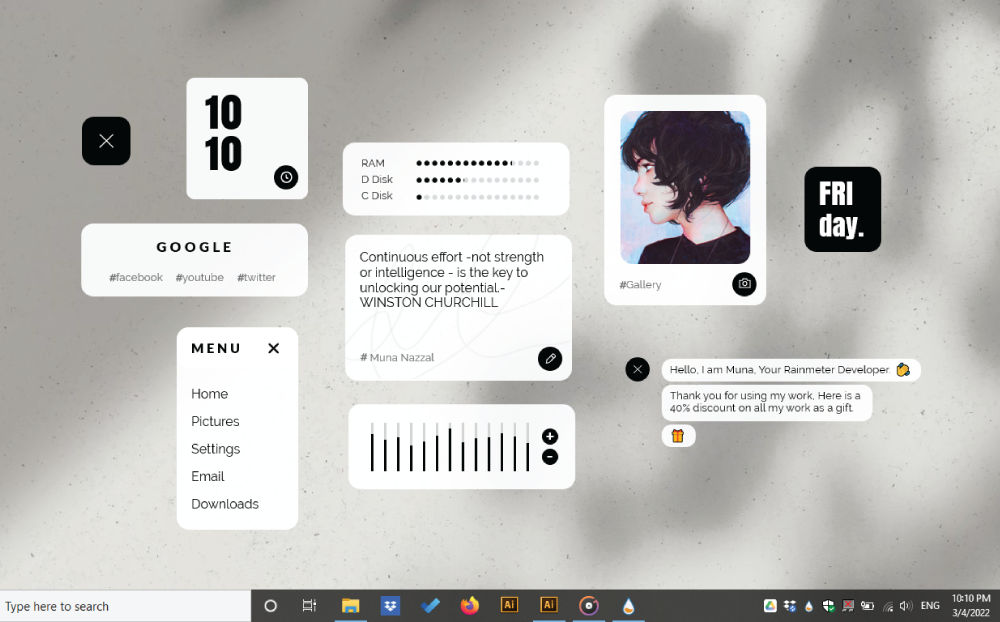The image size is (1000, 622).
Task: Open Adobe Illustrator from the taskbar
Action: tap(510, 605)
